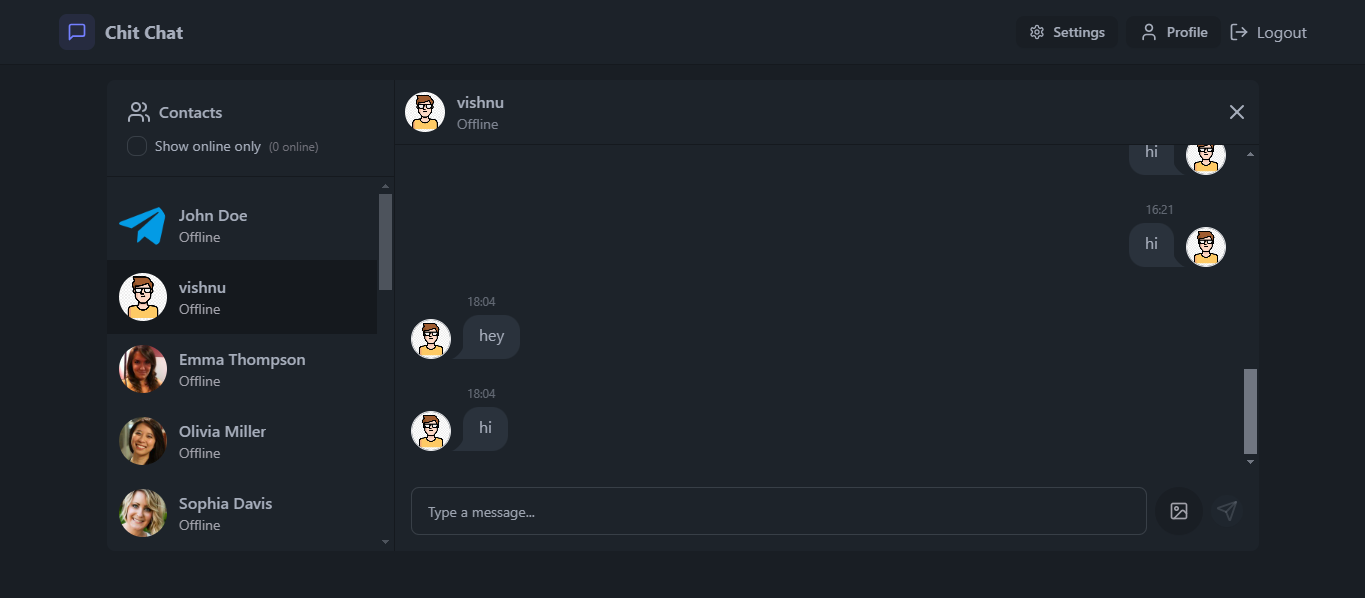
Task: Click contacts list scroll up arrow
Action: pyautogui.click(x=386, y=187)
